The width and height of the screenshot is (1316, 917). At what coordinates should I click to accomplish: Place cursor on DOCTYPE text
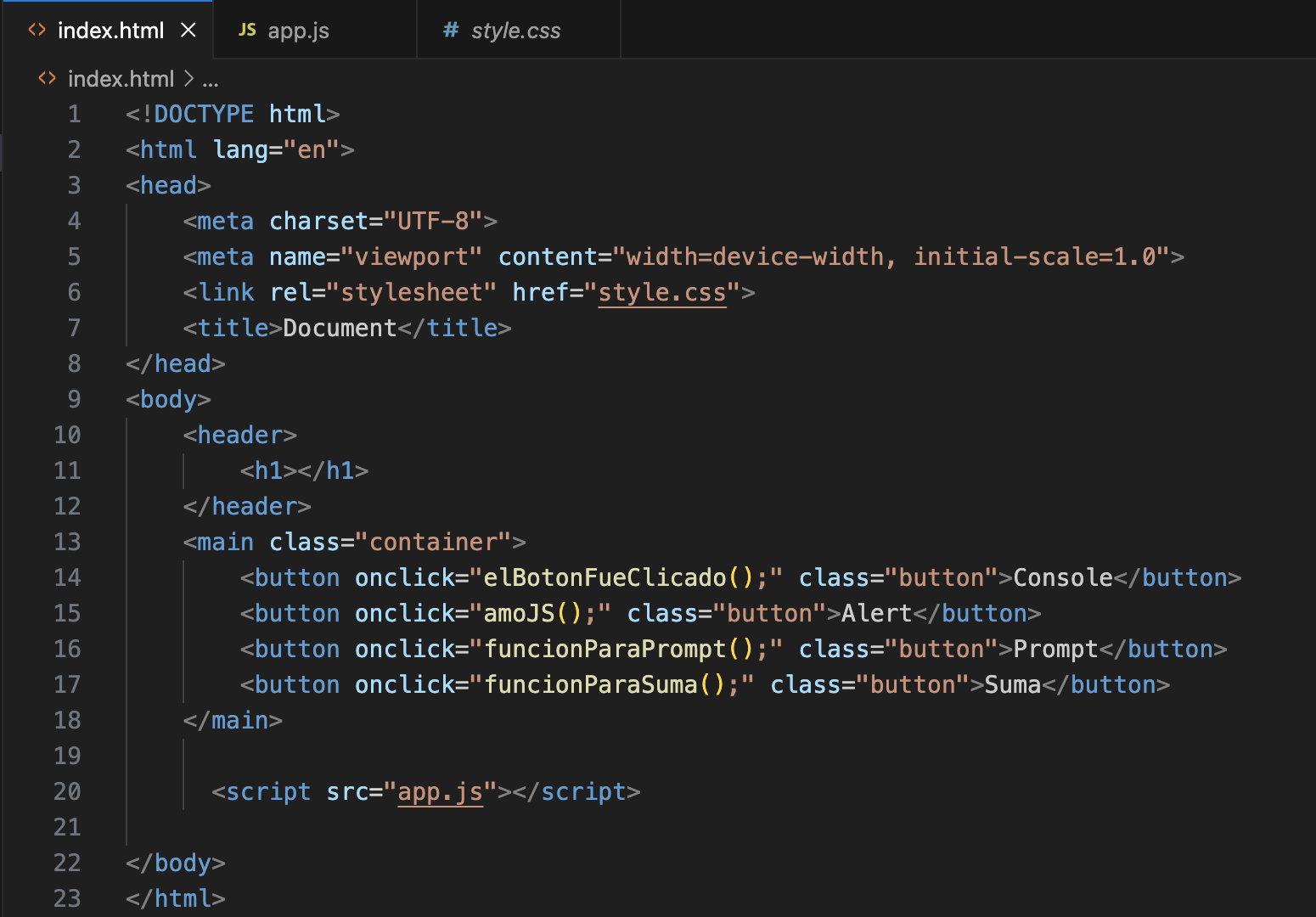(204, 115)
